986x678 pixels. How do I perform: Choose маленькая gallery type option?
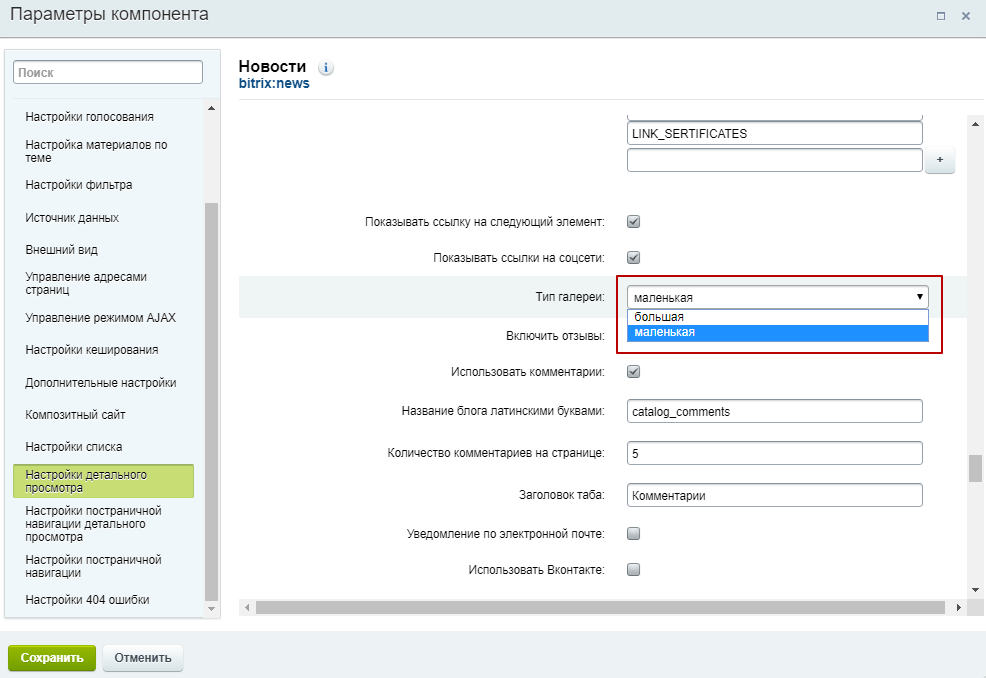click(777, 333)
